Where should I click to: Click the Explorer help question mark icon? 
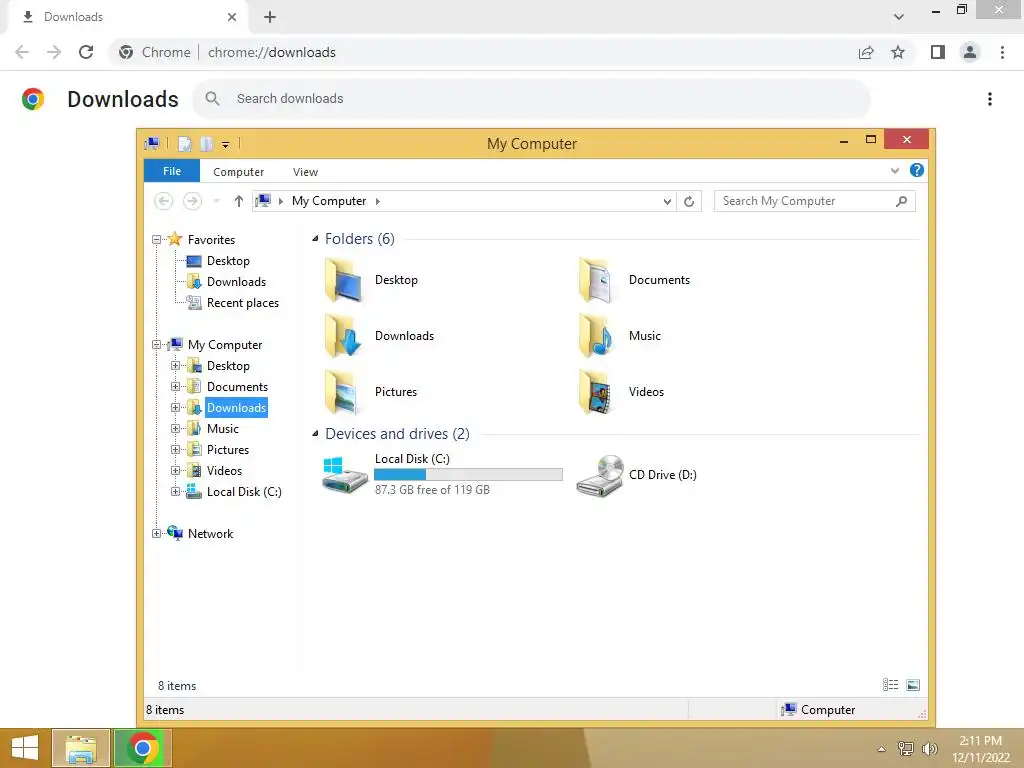pyautogui.click(x=917, y=170)
